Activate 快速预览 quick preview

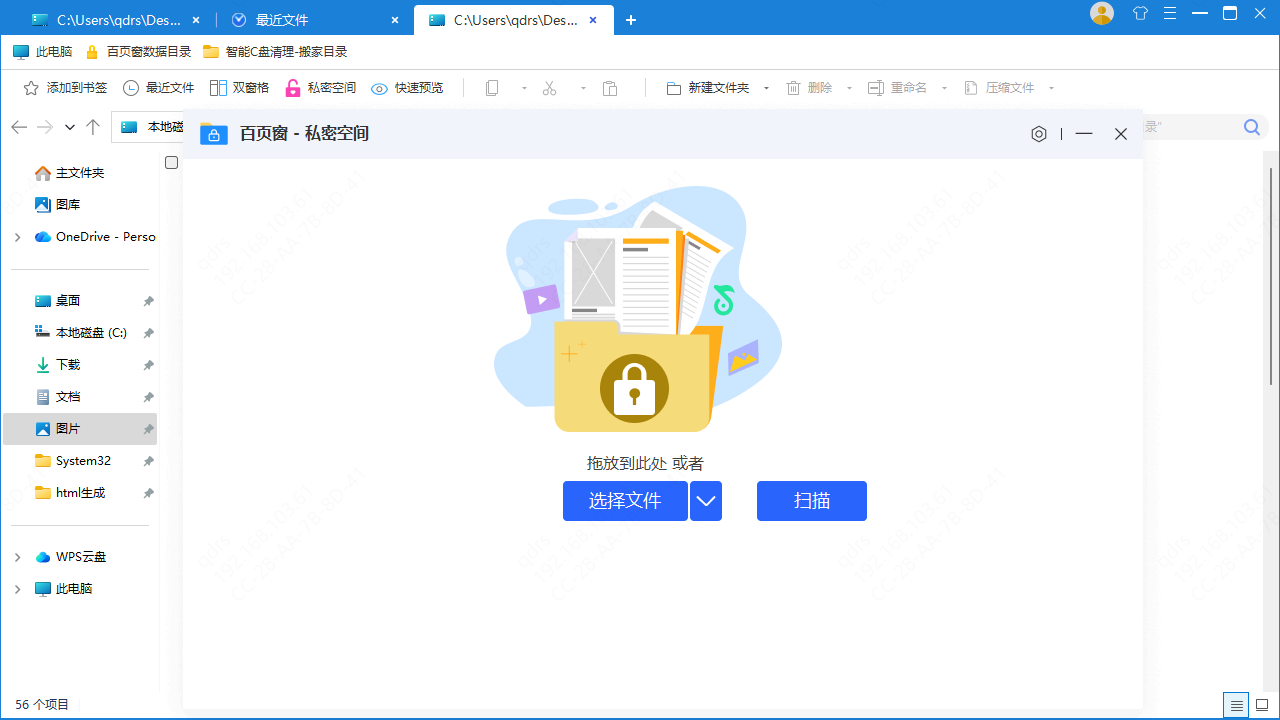pos(407,88)
